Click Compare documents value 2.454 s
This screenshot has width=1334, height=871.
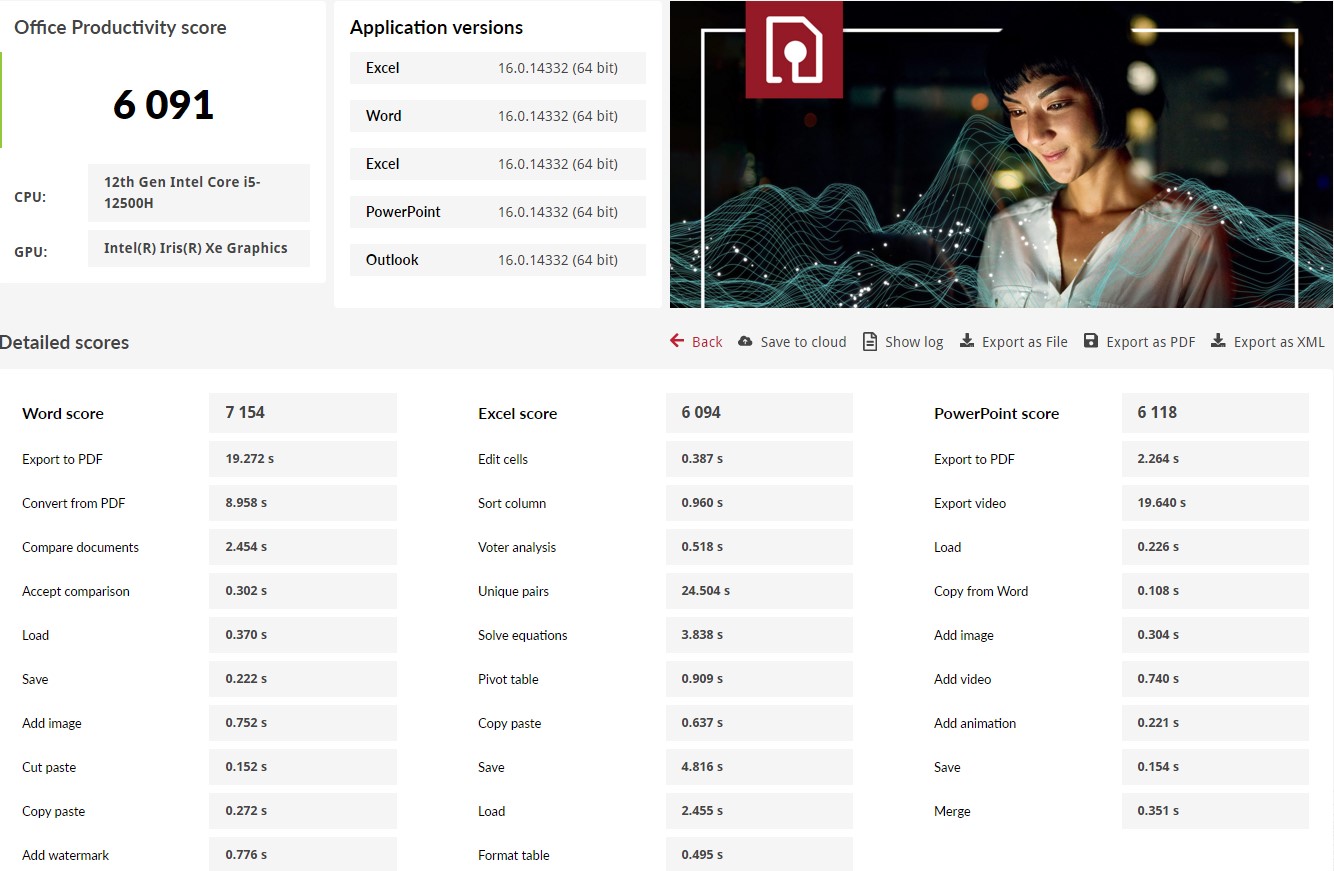(303, 547)
